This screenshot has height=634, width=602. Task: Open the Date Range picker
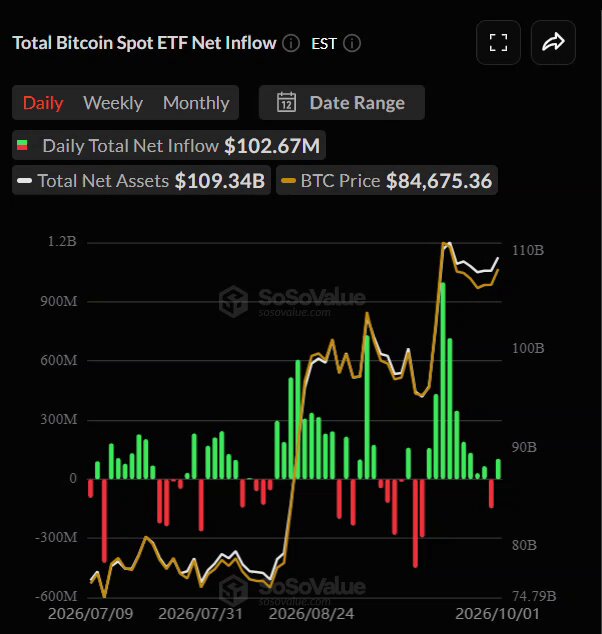tap(342, 103)
